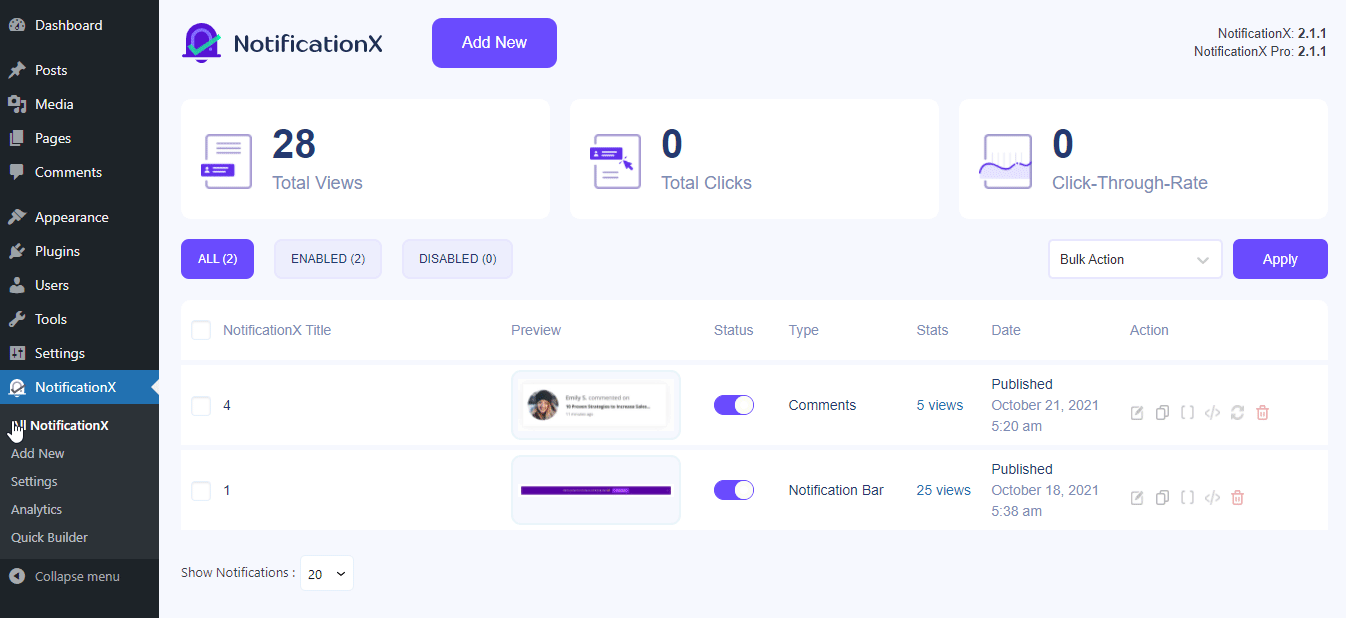
Task: Show the DISABLED (0) notifications tab
Action: click(457, 259)
